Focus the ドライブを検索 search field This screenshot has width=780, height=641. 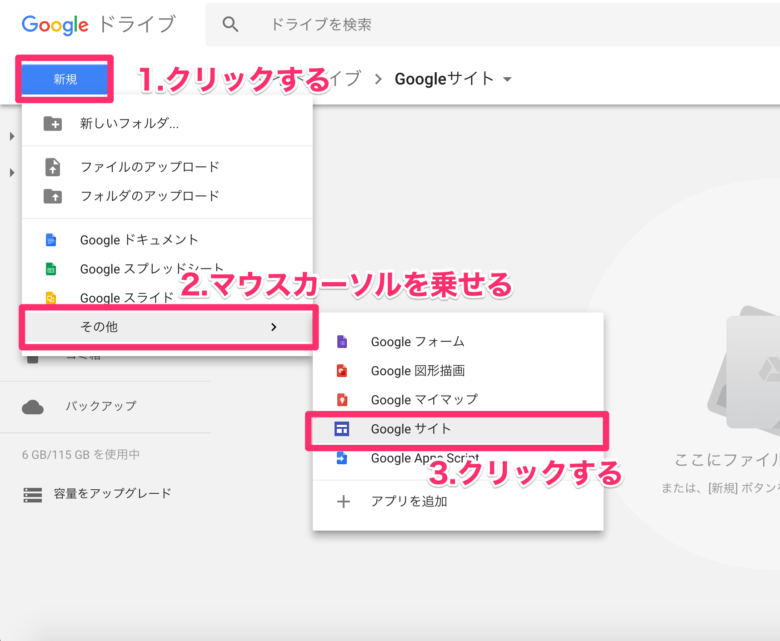[492, 24]
